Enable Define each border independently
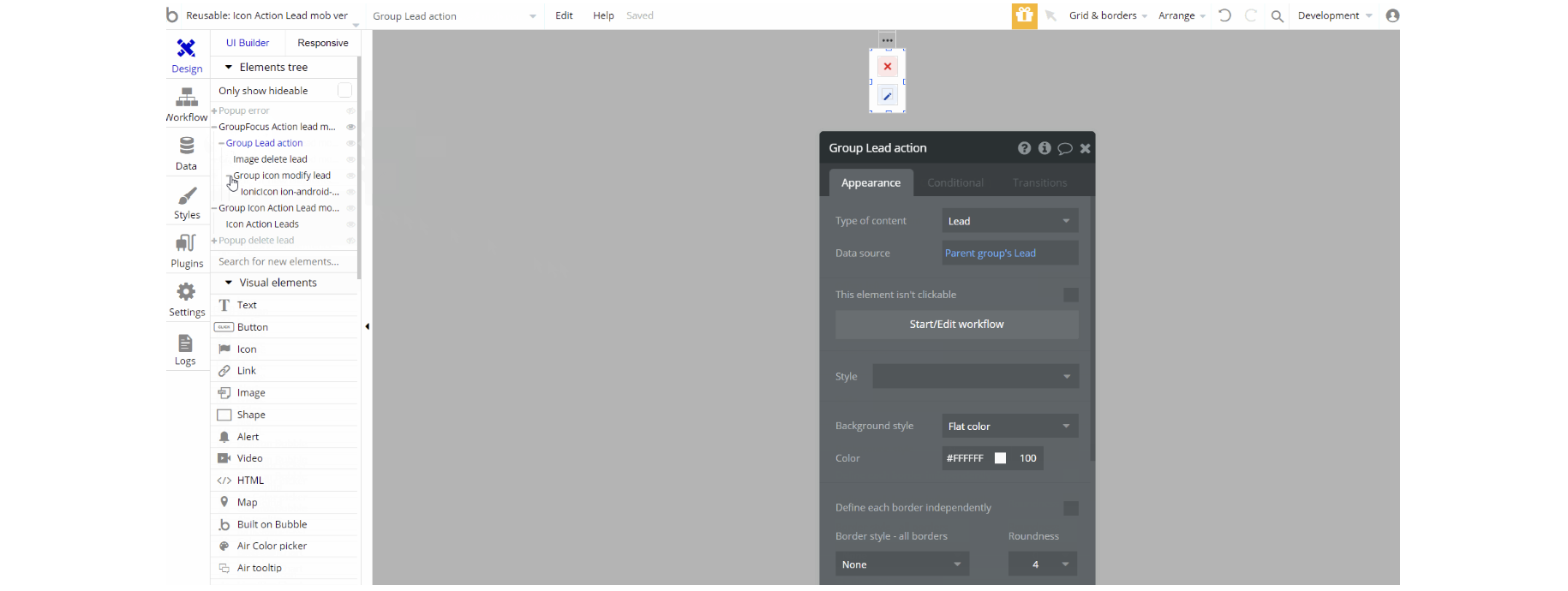1568x591 pixels. (1070, 508)
